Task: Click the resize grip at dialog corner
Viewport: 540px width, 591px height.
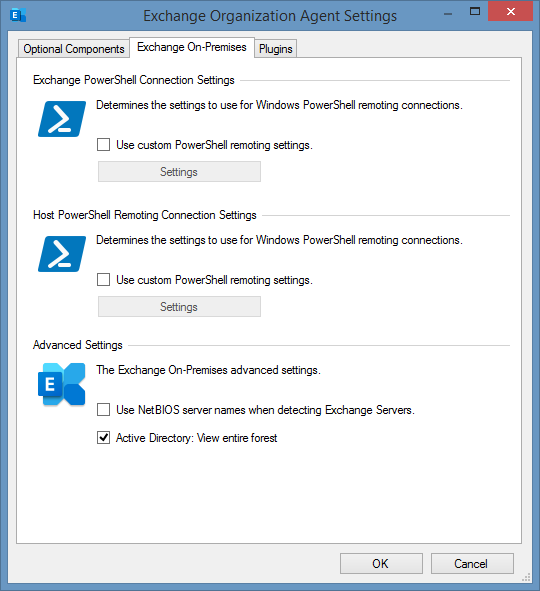Action: point(526,577)
